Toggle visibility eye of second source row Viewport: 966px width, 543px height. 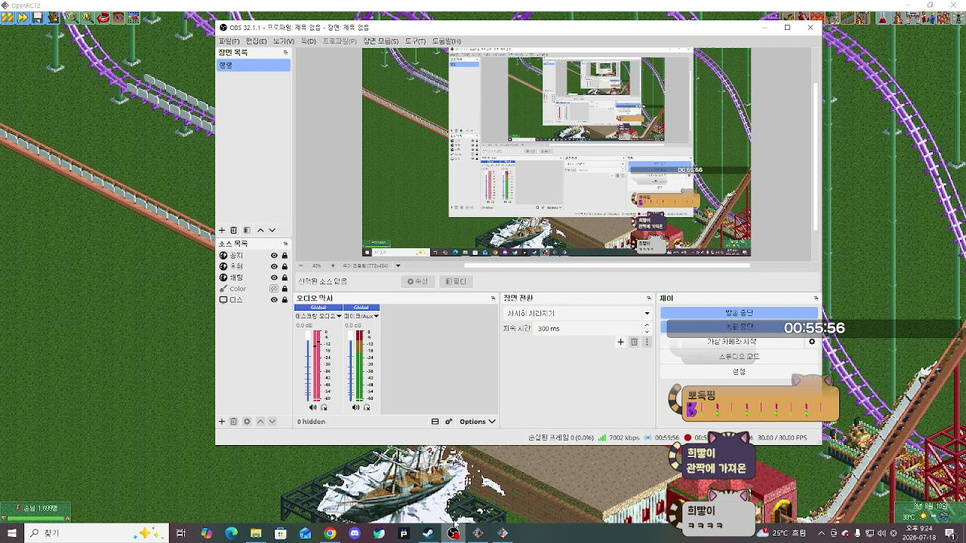tap(274, 266)
